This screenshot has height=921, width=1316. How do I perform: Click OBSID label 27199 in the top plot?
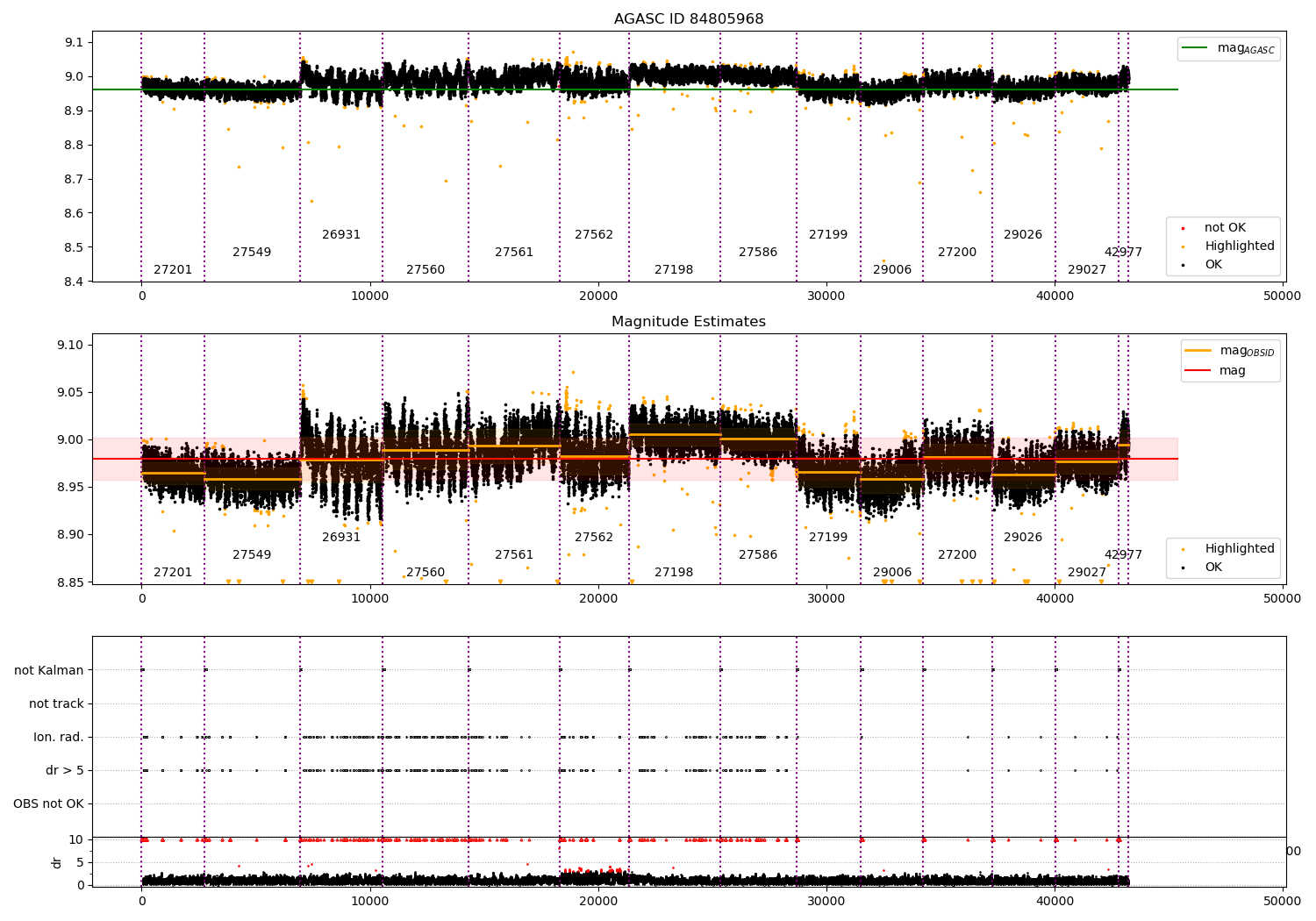point(828,235)
